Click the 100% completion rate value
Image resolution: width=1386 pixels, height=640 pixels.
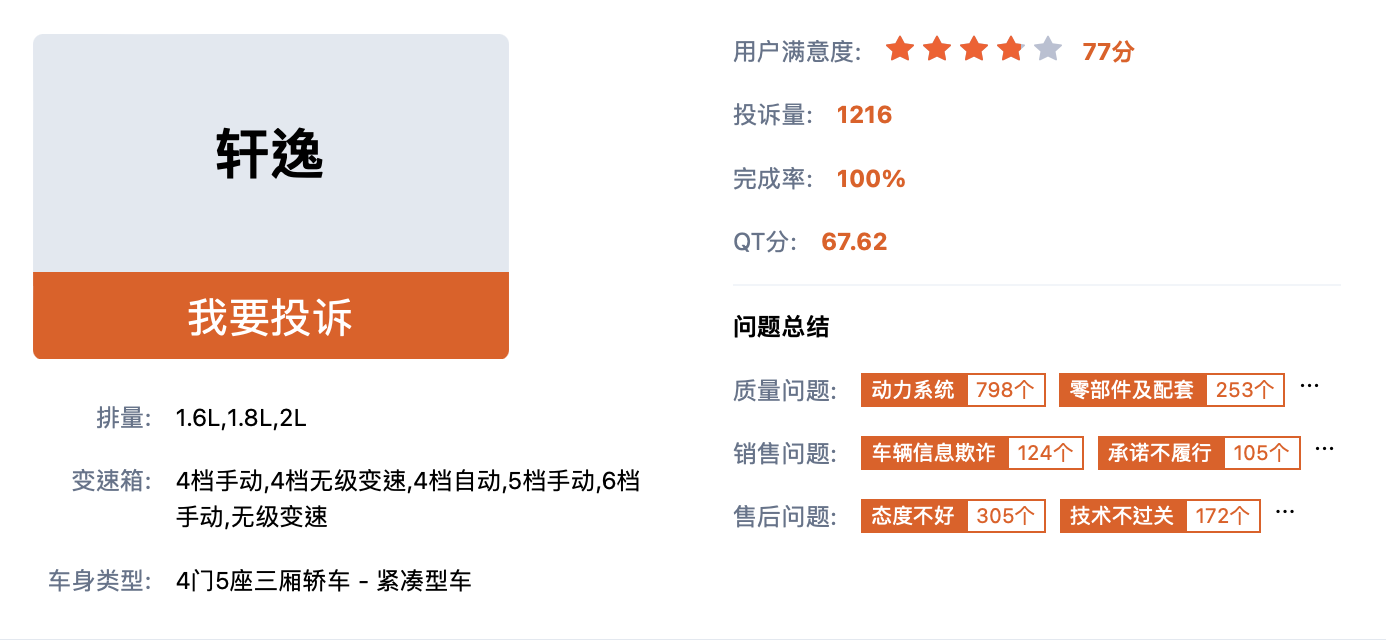coord(871,179)
